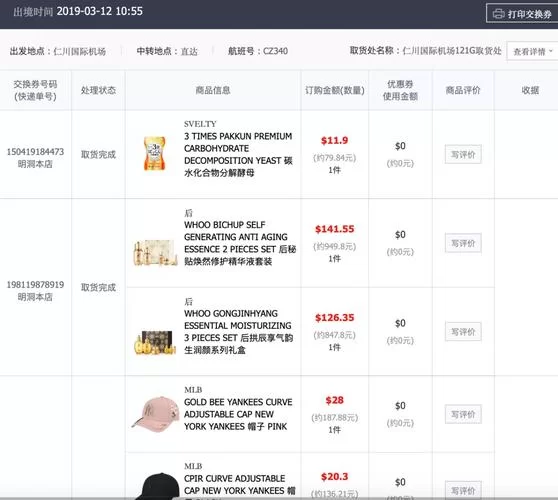Click the 处理状态 column header
The width and height of the screenshot is (558, 500).
click(98, 90)
